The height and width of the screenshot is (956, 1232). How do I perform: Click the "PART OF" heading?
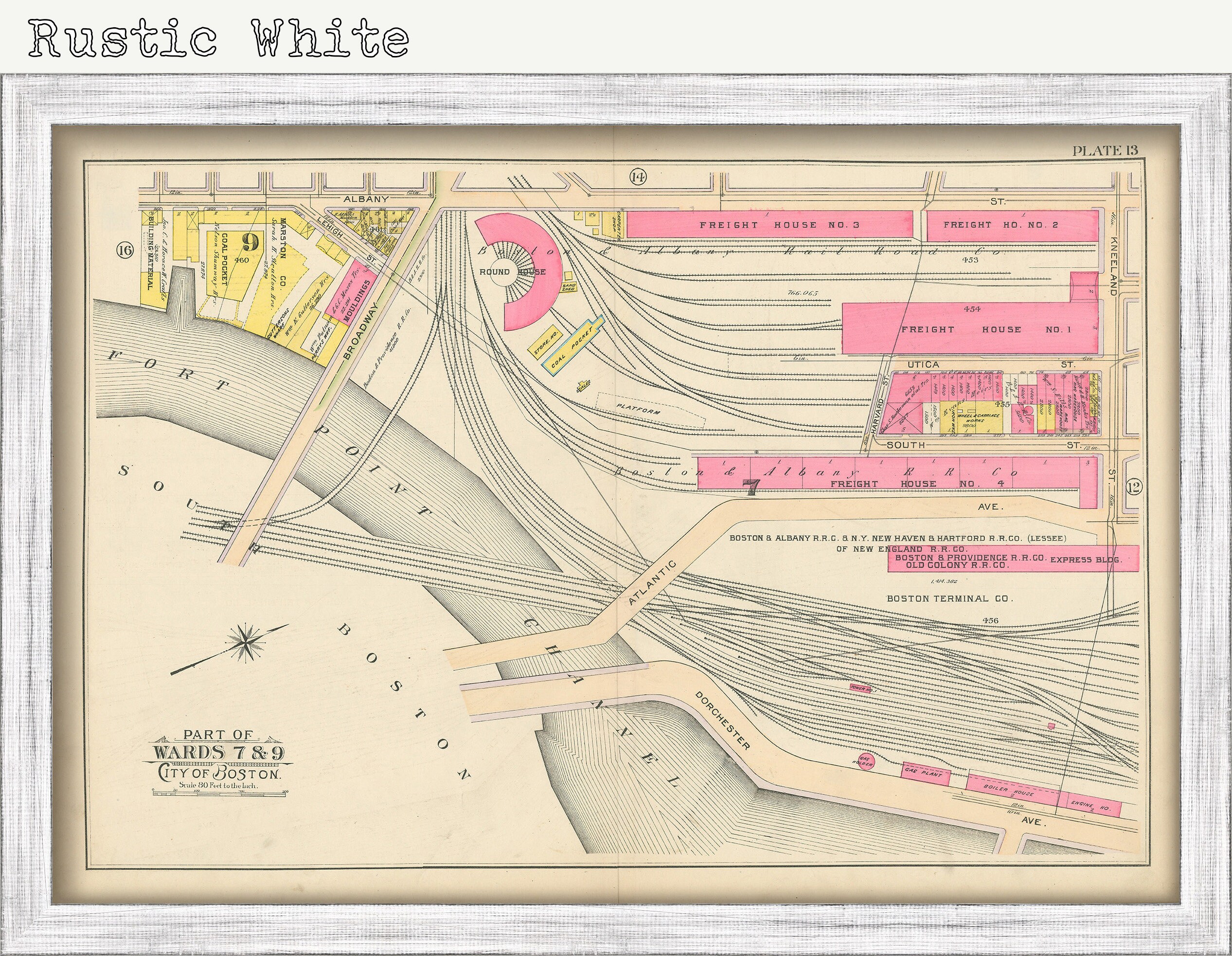tap(218, 735)
